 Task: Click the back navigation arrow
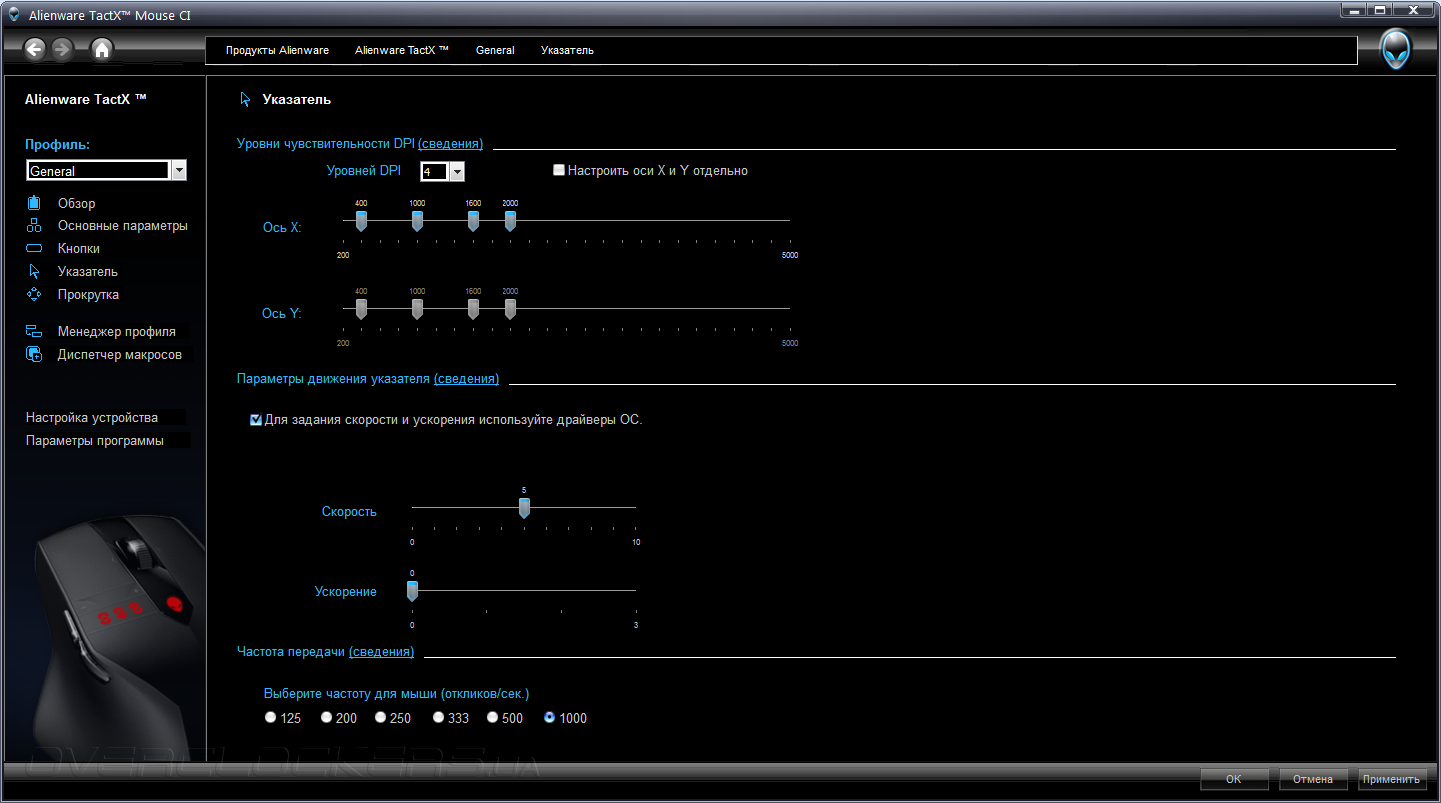(35, 49)
